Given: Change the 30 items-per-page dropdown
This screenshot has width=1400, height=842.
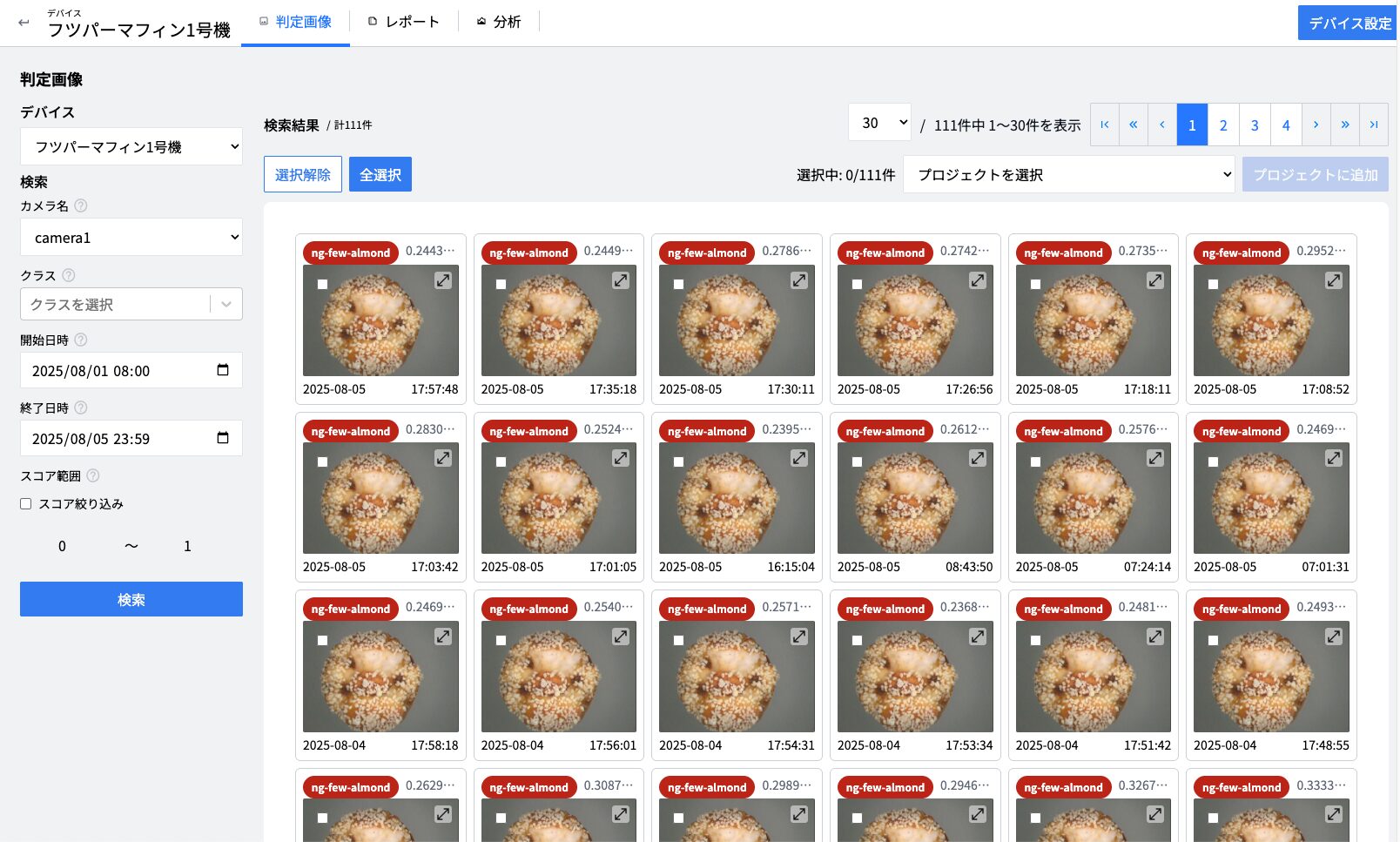Looking at the screenshot, I should click(x=879, y=123).
